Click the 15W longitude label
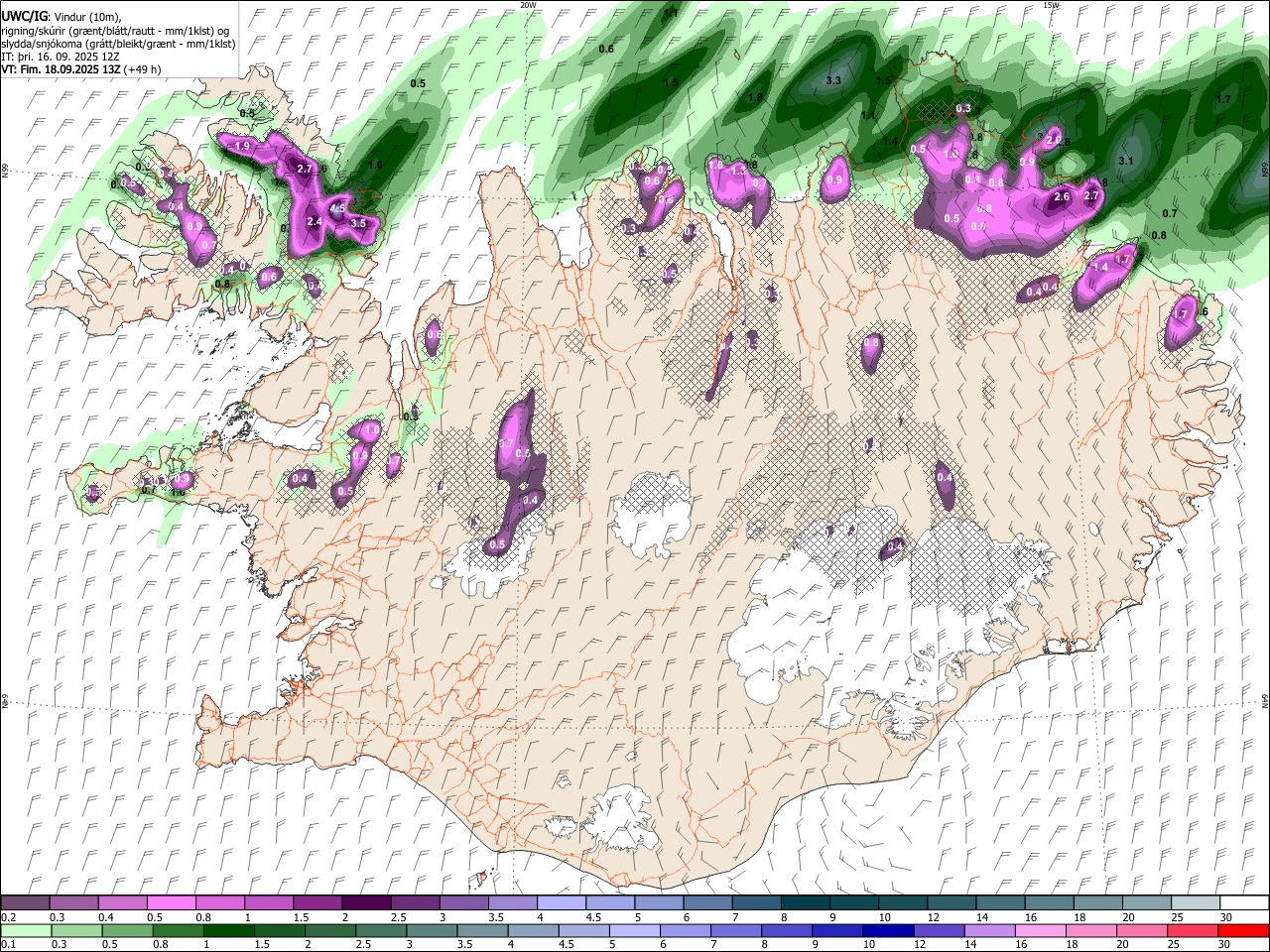1270x952 pixels. point(1052,5)
